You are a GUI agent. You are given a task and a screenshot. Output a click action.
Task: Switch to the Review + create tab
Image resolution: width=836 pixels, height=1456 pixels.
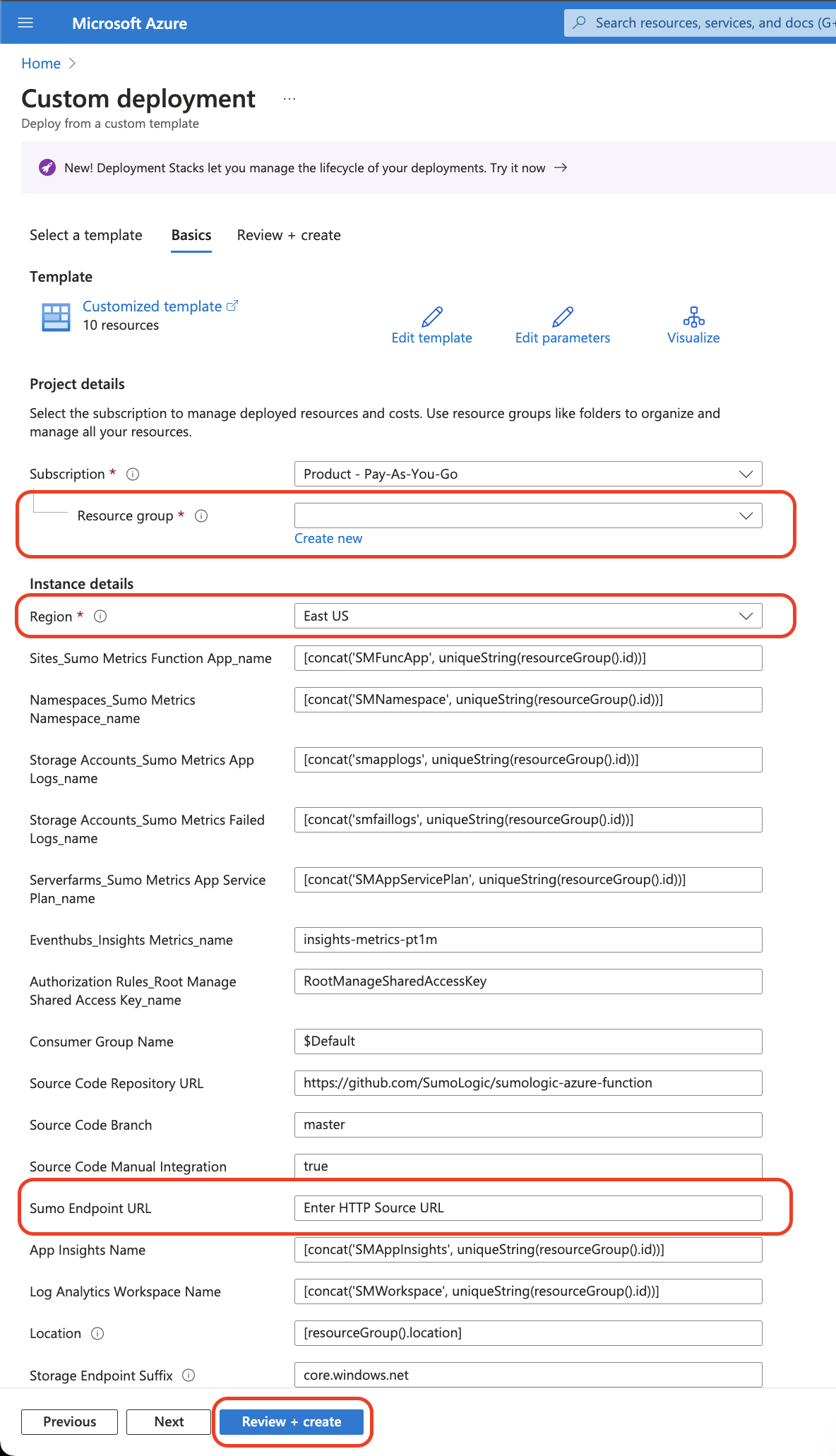pos(289,235)
